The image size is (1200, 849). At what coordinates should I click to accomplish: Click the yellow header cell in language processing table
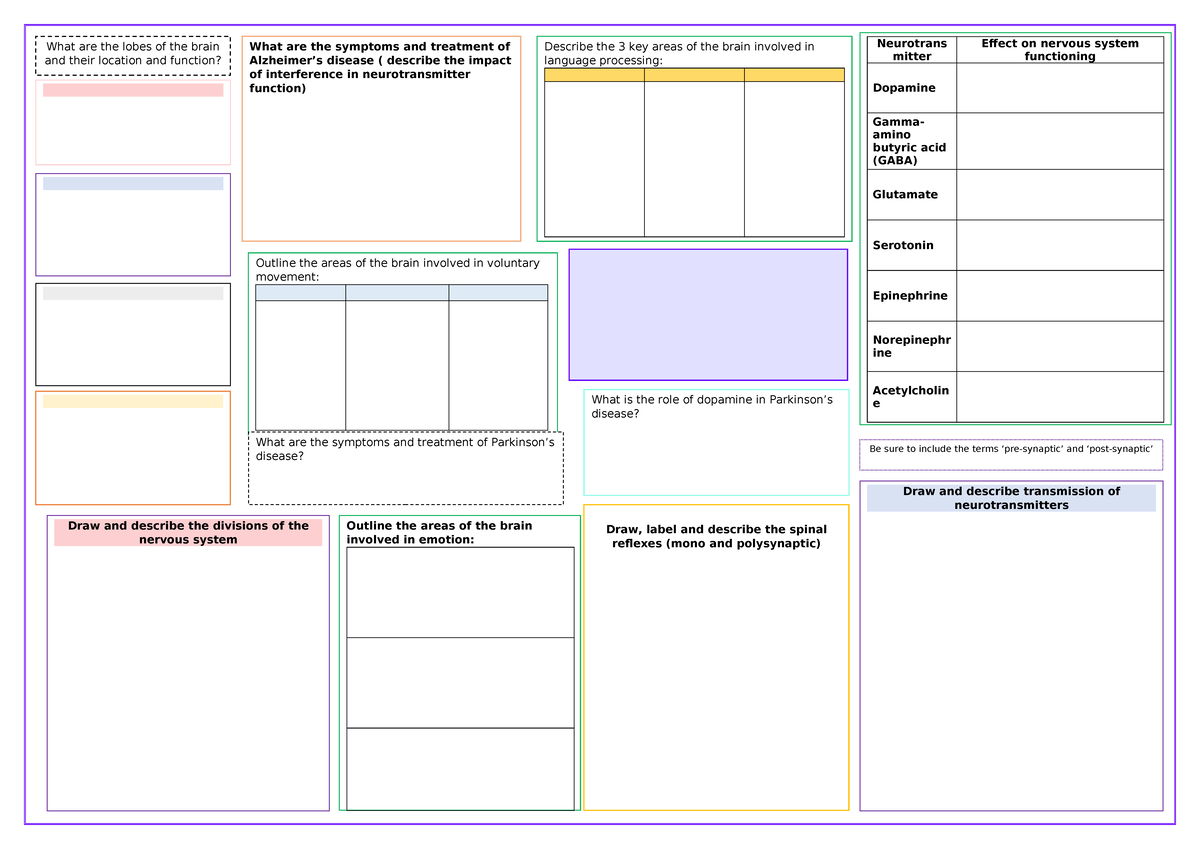click(693, 74)
